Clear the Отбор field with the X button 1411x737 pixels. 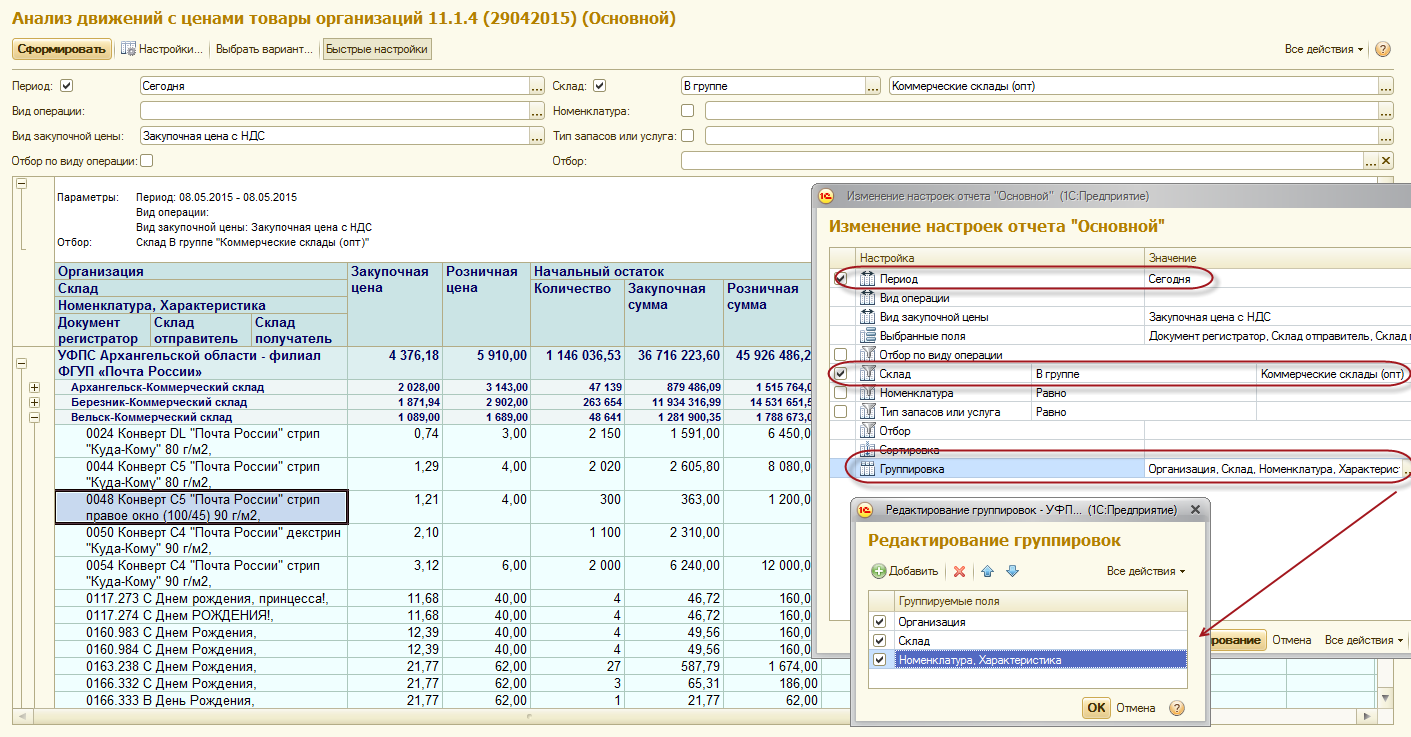1386,161
